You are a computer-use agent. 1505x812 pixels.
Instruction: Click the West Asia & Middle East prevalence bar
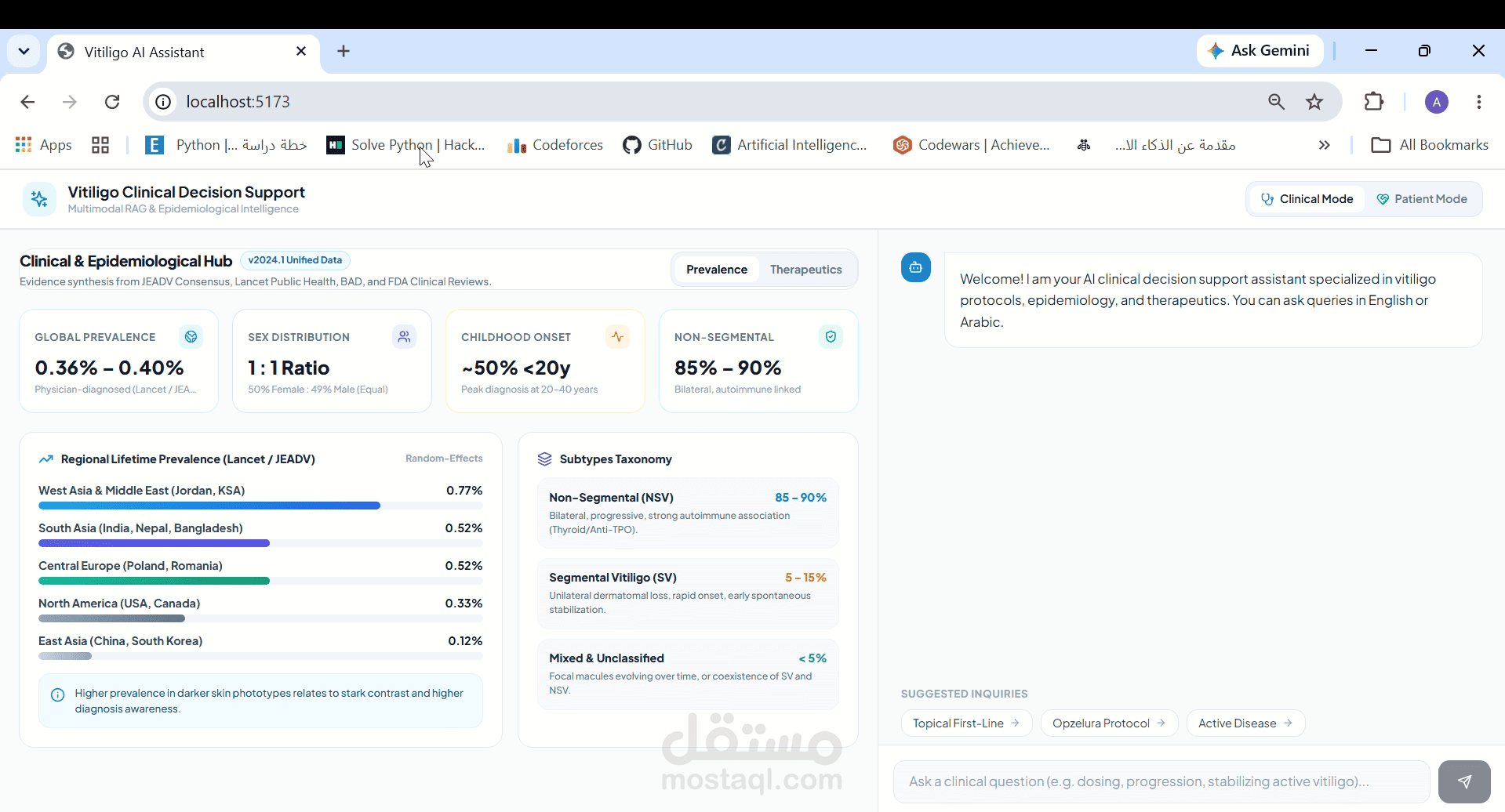(209, 506)
